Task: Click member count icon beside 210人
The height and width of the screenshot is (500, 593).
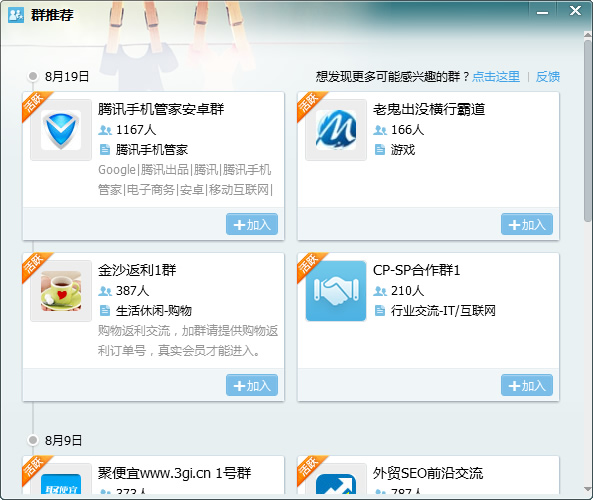Action: pos(380,291)
